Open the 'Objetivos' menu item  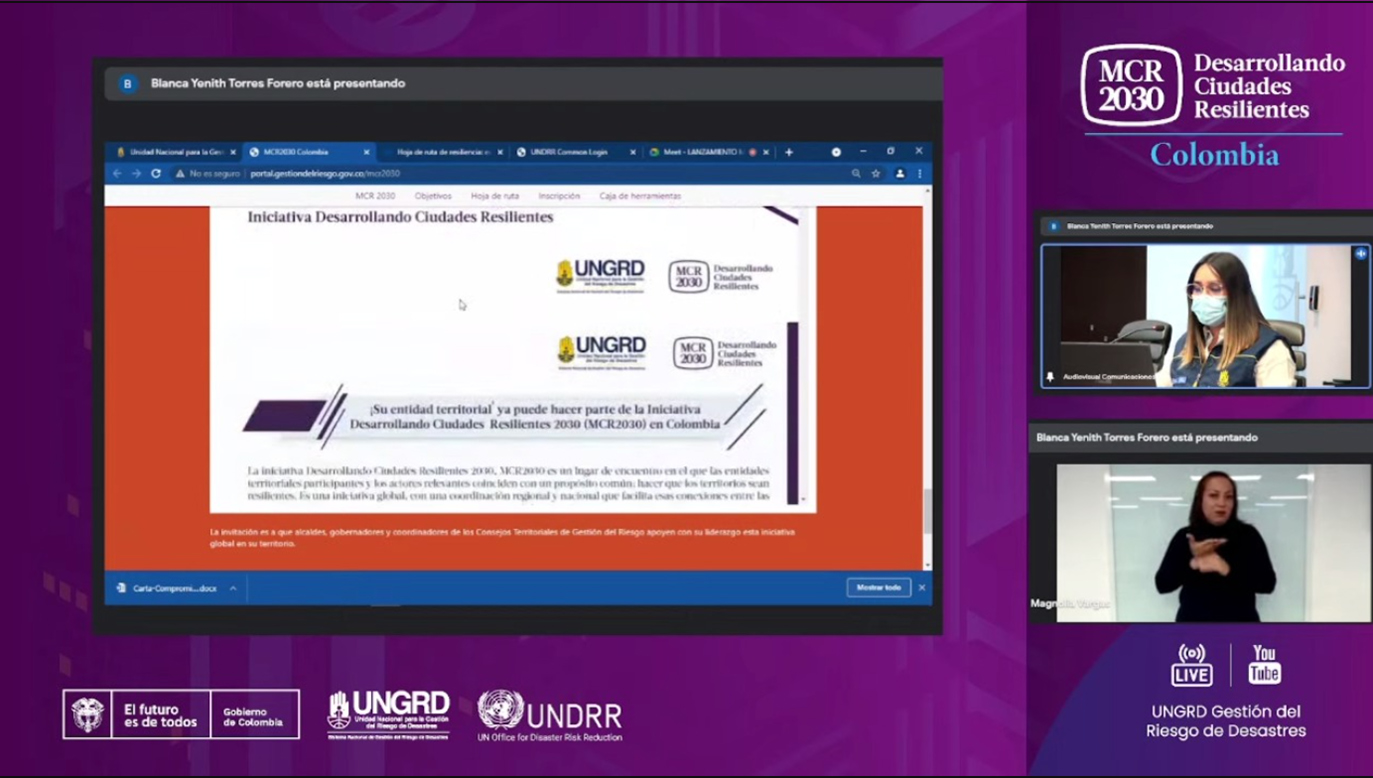433,196
